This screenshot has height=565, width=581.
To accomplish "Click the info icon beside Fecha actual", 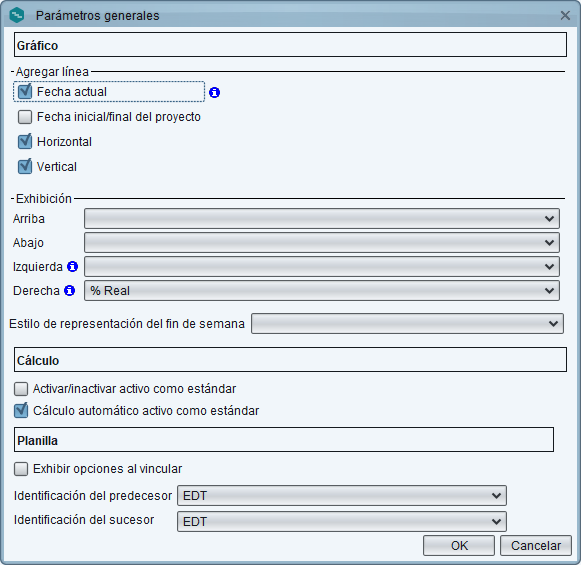I will point(214,92).
